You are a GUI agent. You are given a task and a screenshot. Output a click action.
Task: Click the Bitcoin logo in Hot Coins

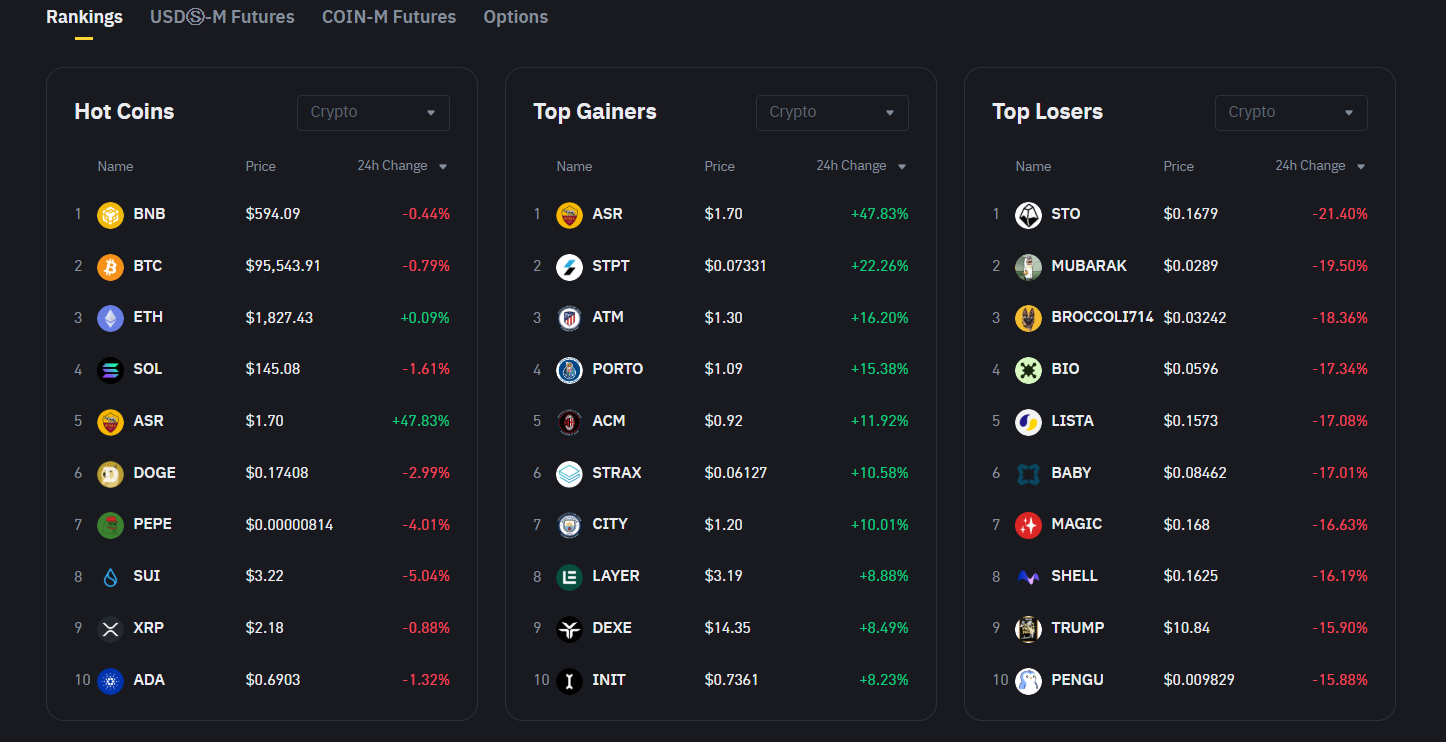tap(110, 266)
